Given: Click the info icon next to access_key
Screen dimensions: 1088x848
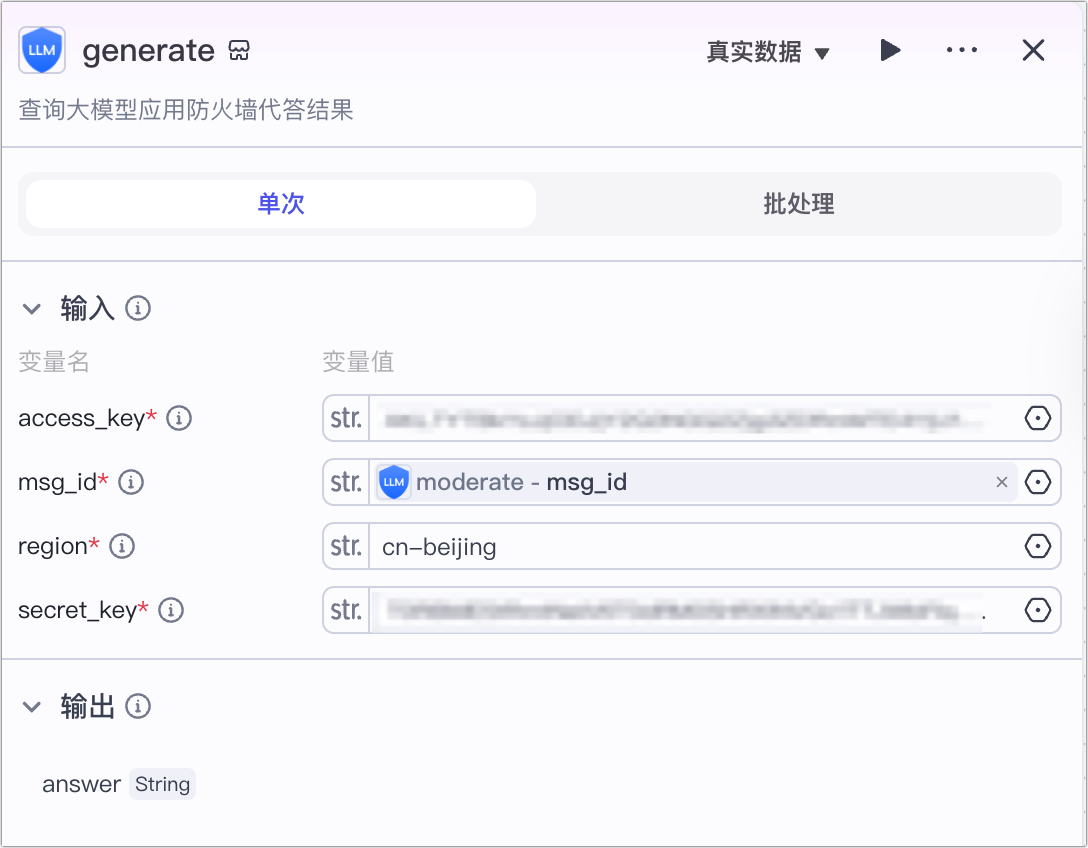Looking at the screenshot, I should point(179,418).
